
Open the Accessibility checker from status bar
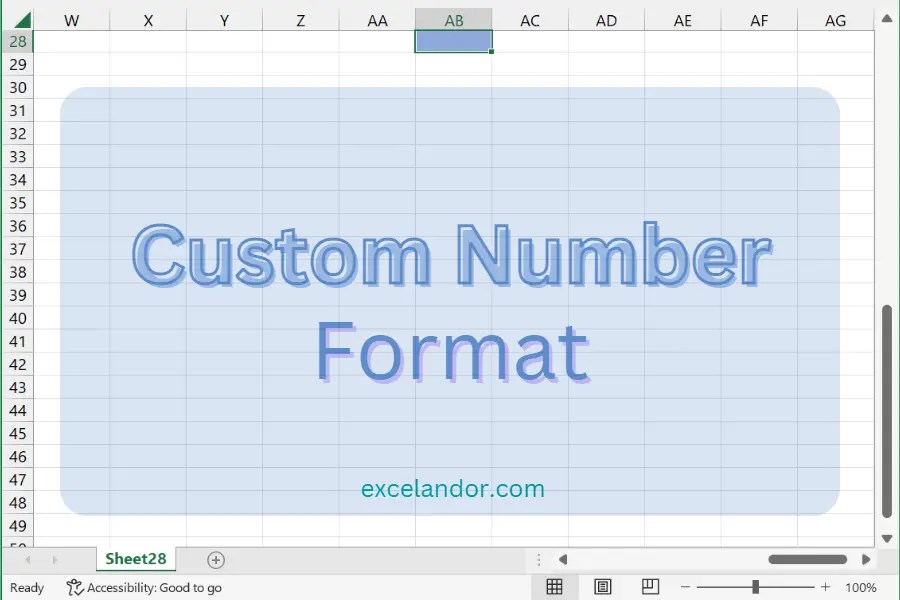click(144, 588)
